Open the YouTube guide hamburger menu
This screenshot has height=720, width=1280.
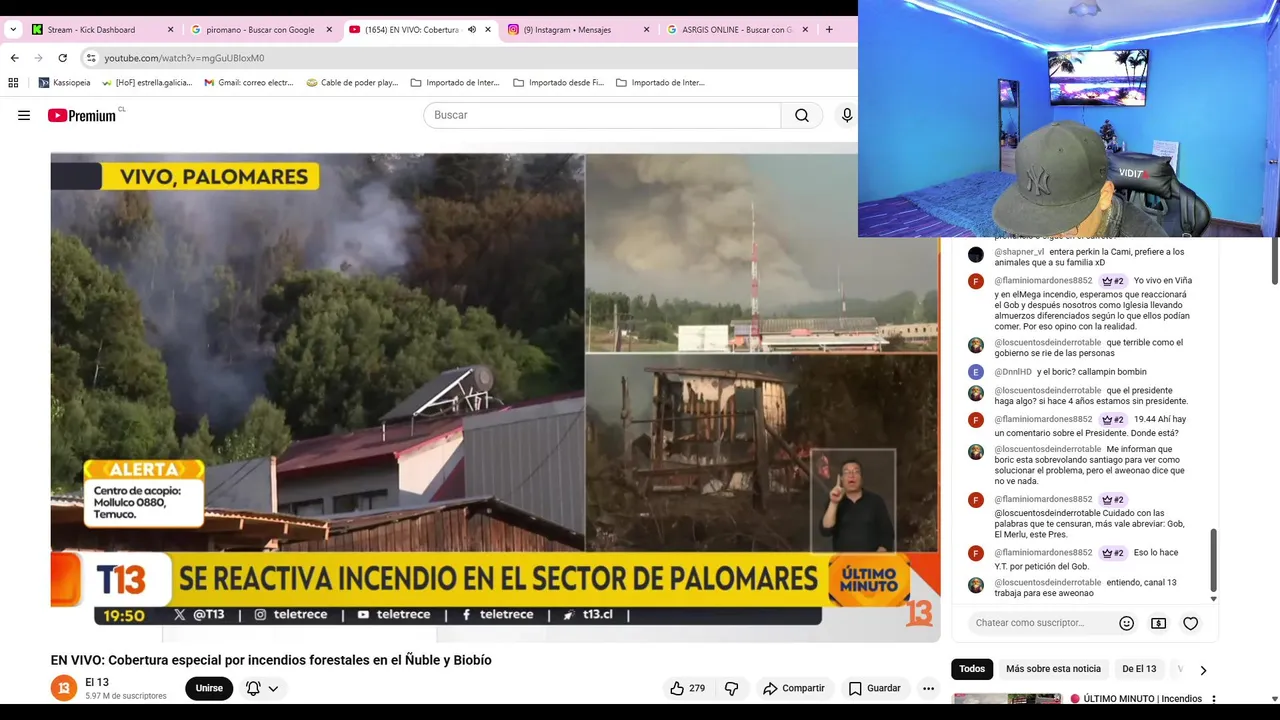coord(24,115)
